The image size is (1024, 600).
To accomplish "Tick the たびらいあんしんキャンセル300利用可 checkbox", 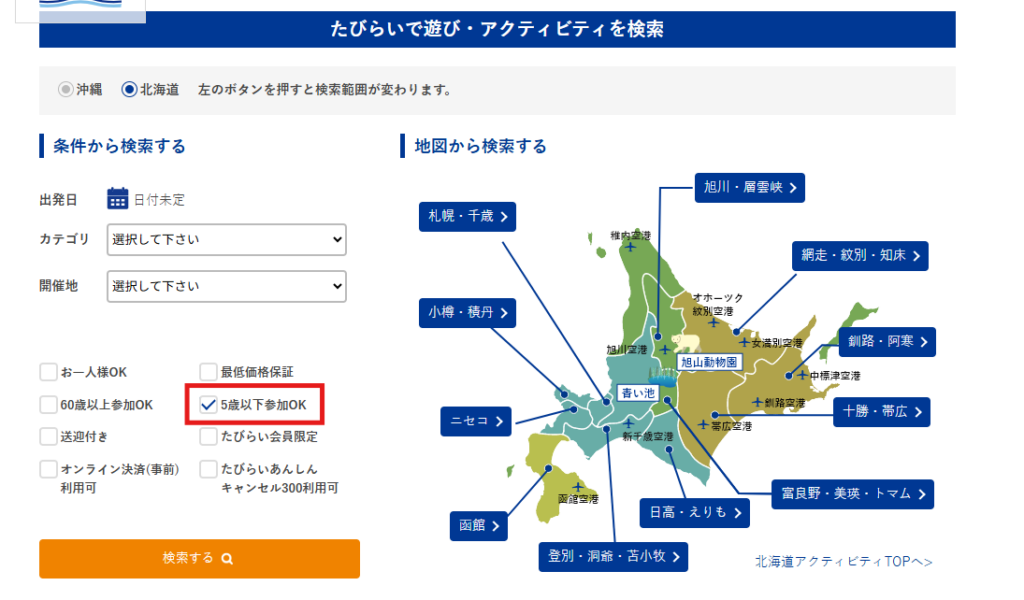I will [208, 469].
